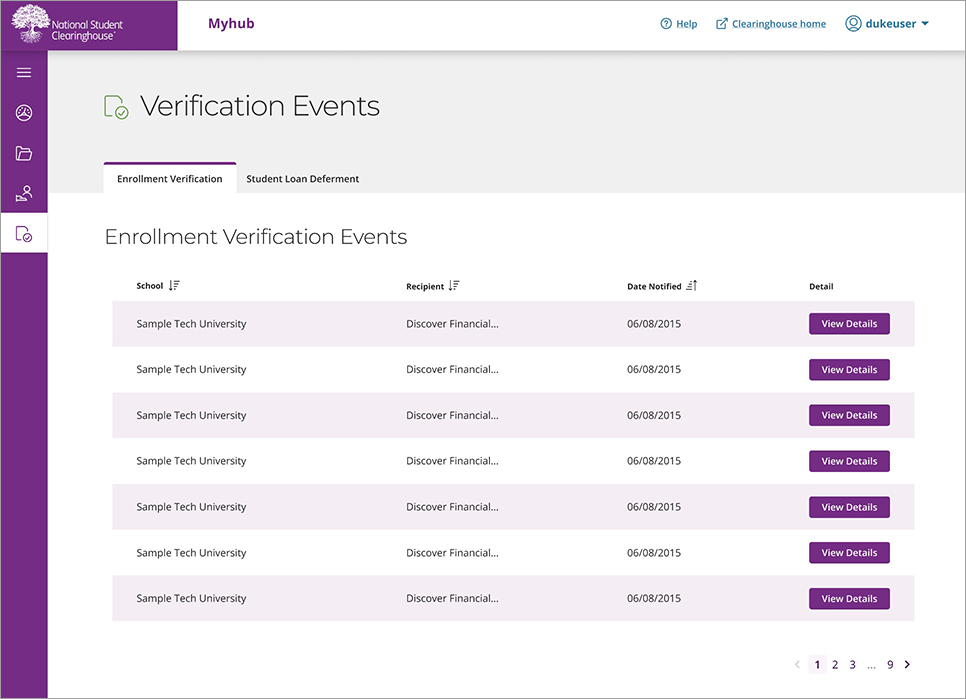
Task: Click date 06/08/2015 in last row
Action: pos(654,599)
